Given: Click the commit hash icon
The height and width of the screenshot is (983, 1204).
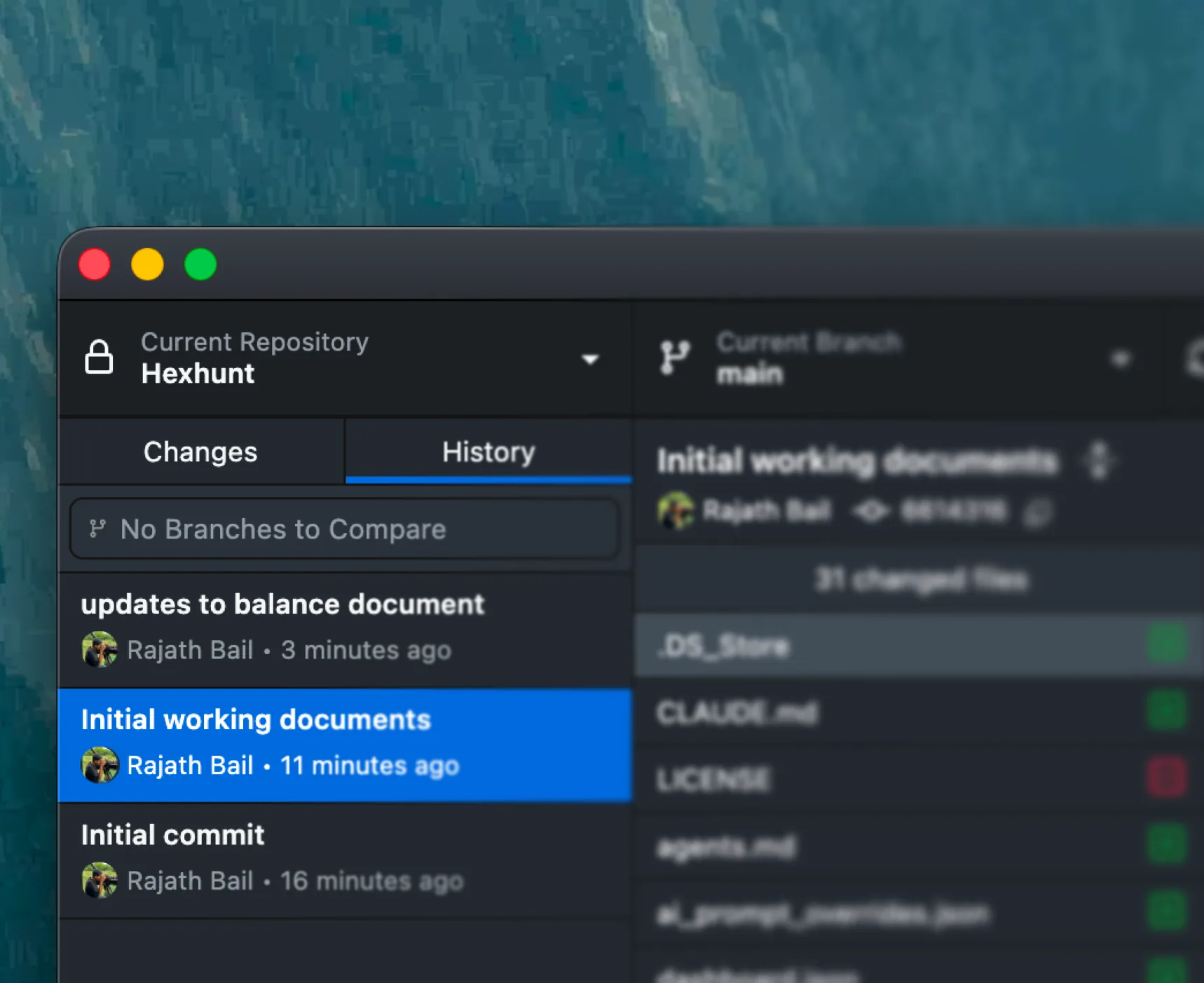Looking at the screenshot, I should point(871,511).
